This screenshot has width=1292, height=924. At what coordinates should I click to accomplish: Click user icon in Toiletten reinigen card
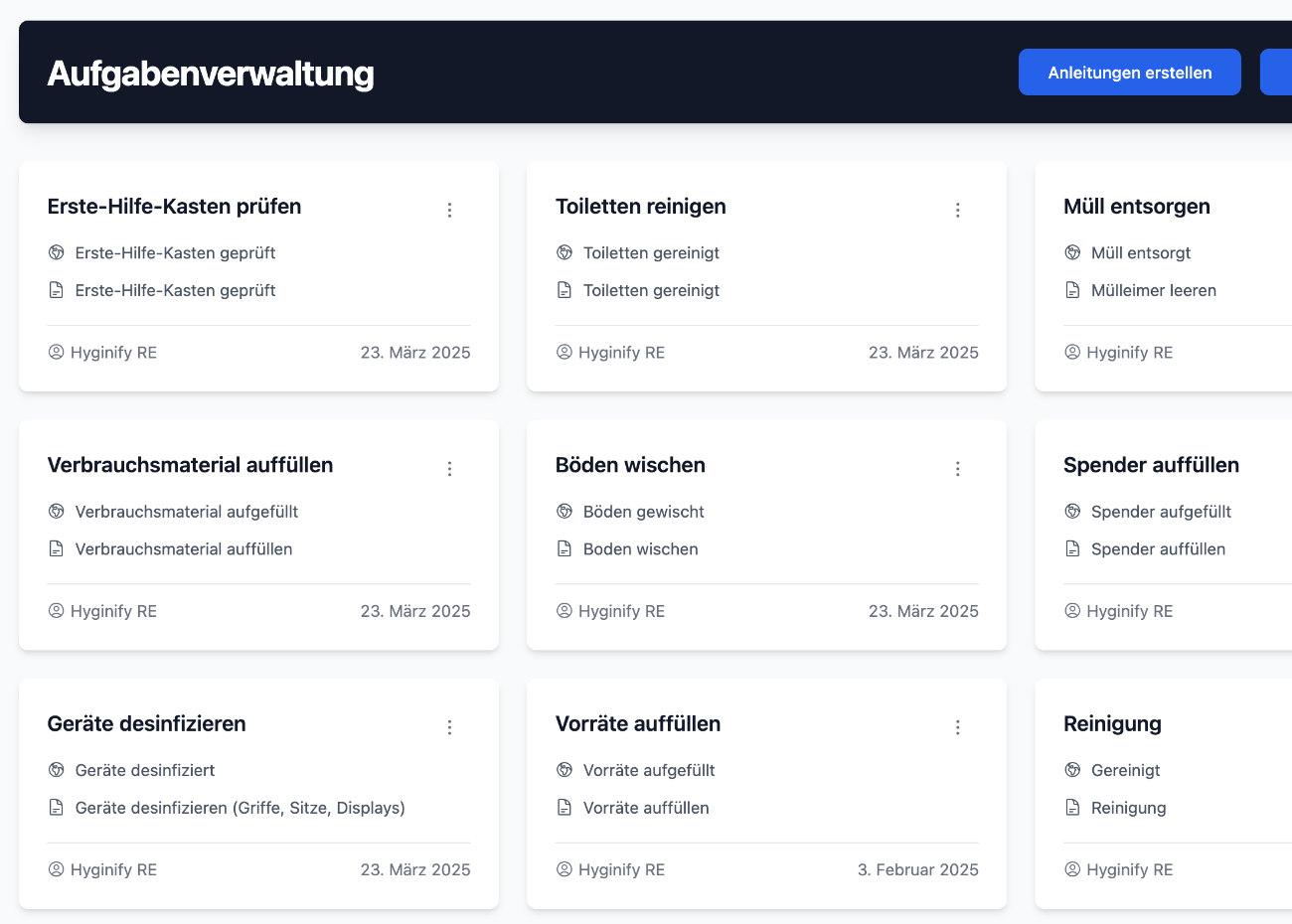[x=565, y=352]
